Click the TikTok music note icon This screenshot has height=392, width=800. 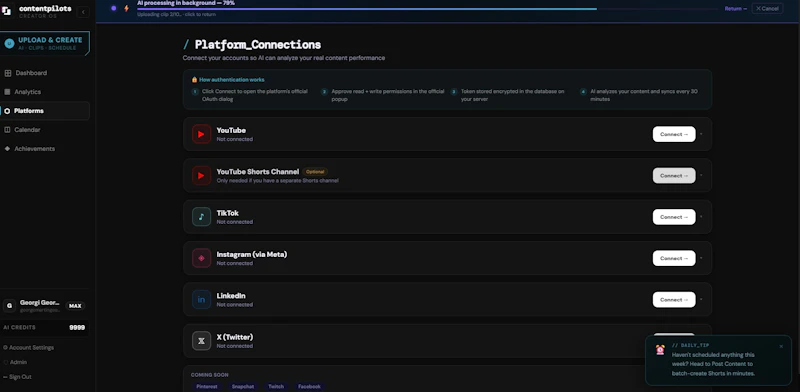click(202, 217)
